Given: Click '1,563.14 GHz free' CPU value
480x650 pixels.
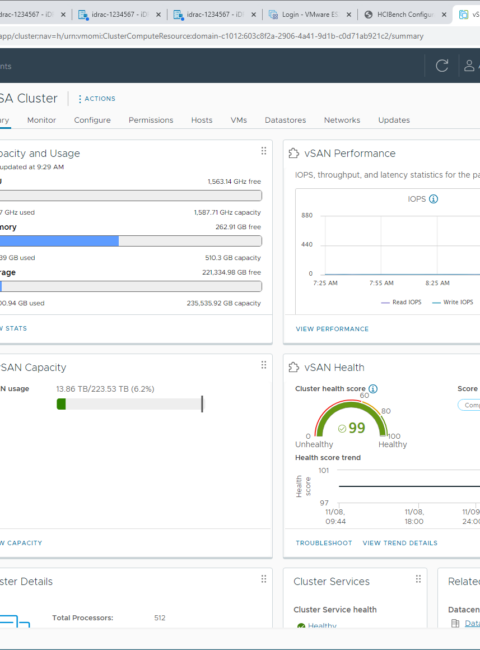Looking at the screenshot, I should click(234, 182).
